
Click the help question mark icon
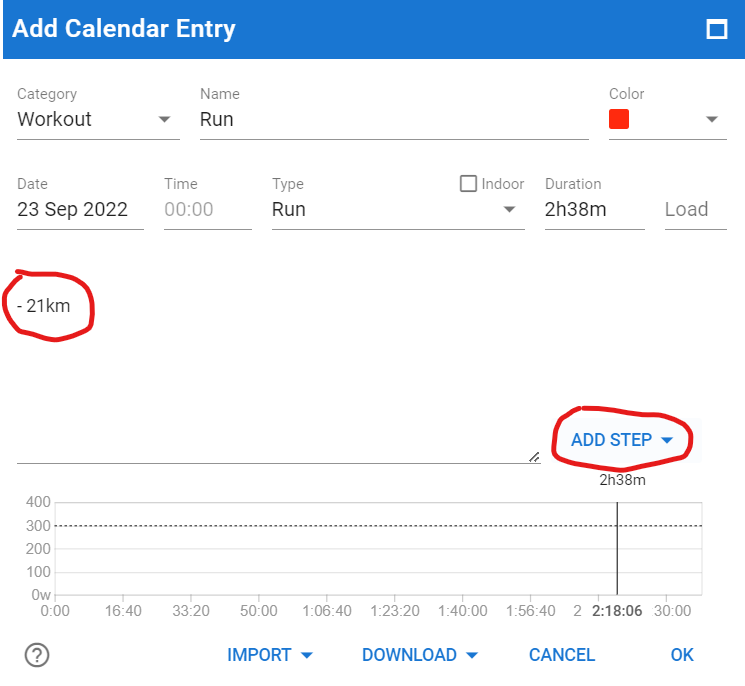point(37,655)
